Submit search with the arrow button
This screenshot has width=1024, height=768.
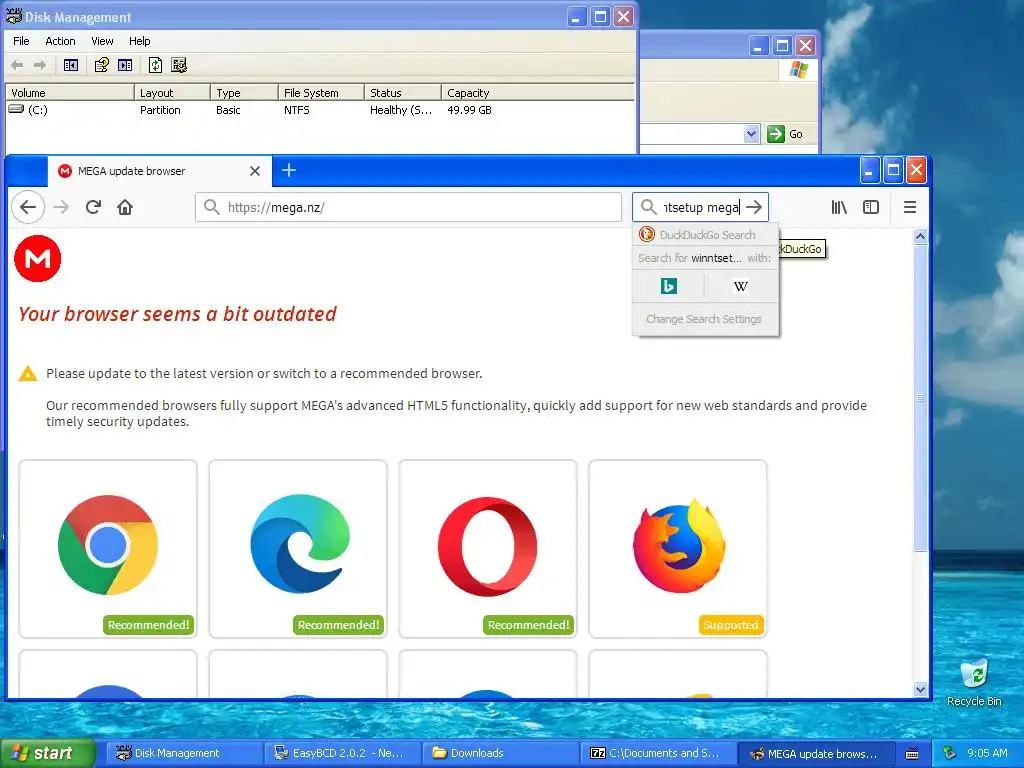pos(754,208)
